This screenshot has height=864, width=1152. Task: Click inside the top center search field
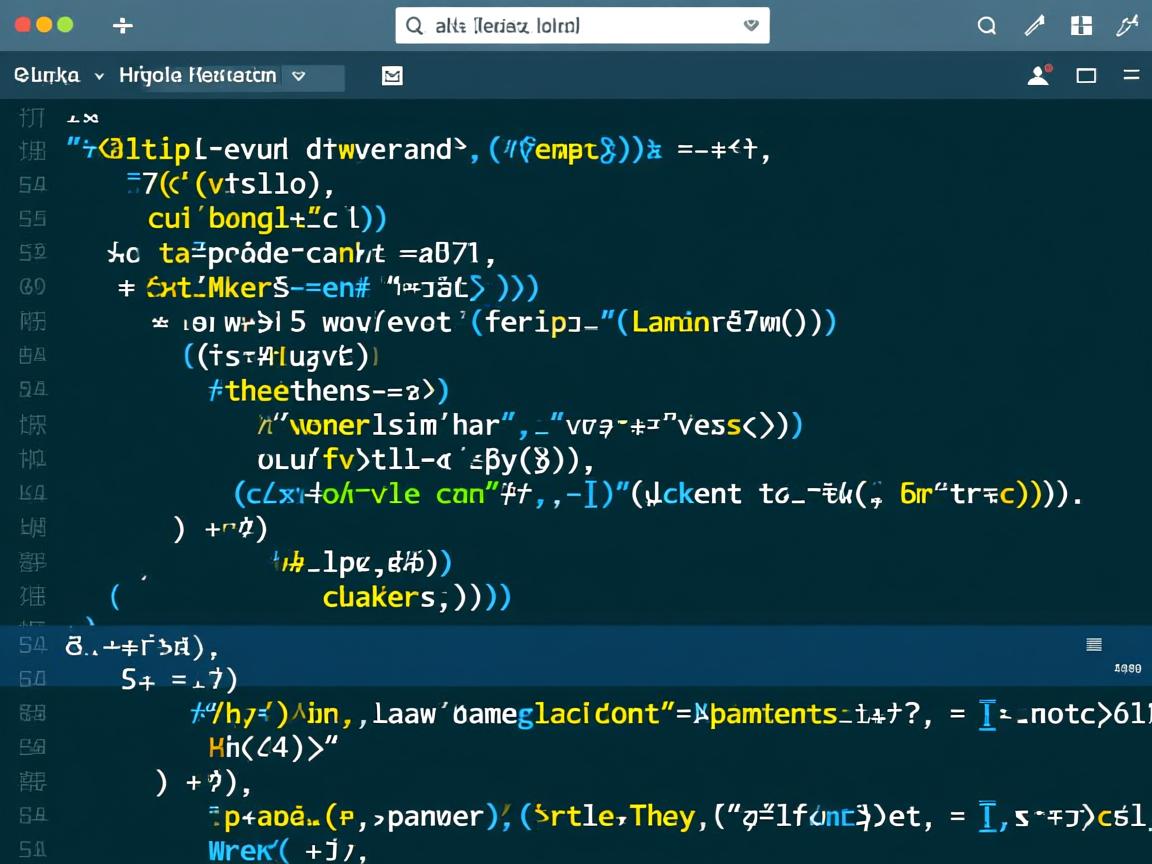pos(580,26)
